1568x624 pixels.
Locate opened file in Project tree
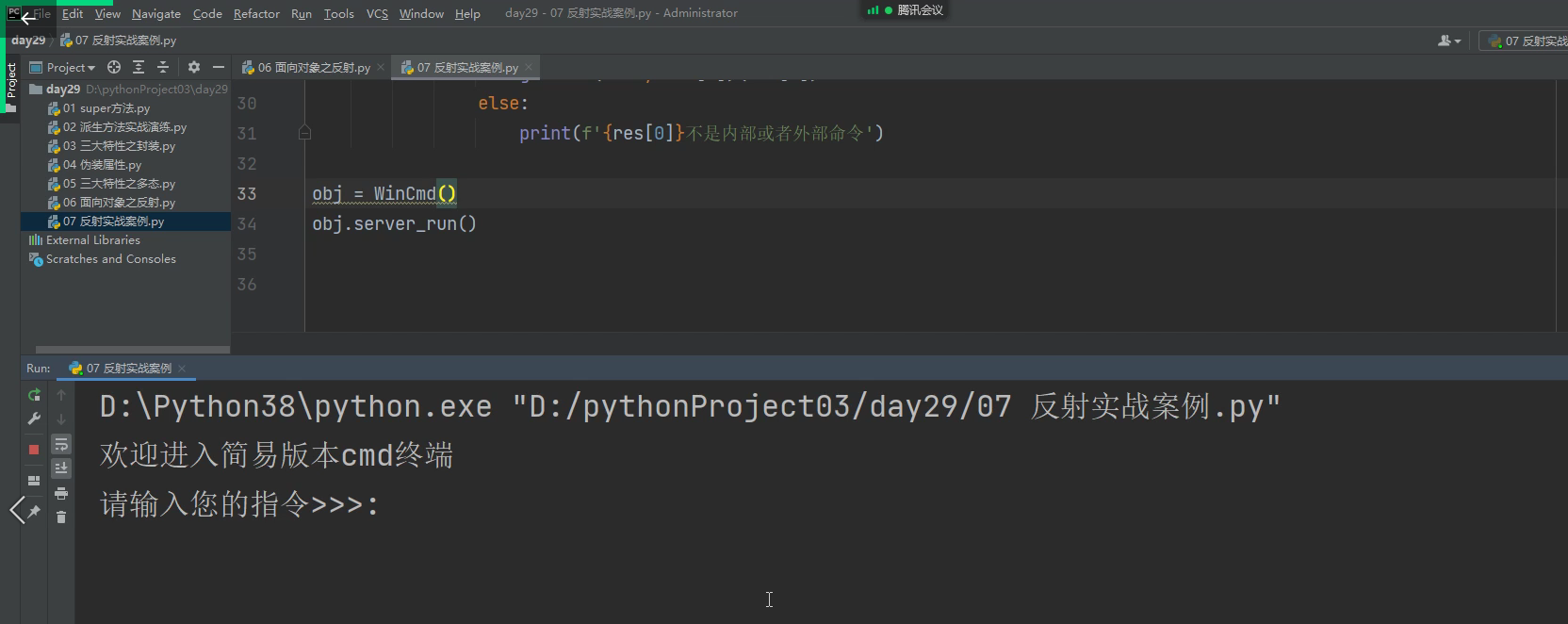(114, 67)
